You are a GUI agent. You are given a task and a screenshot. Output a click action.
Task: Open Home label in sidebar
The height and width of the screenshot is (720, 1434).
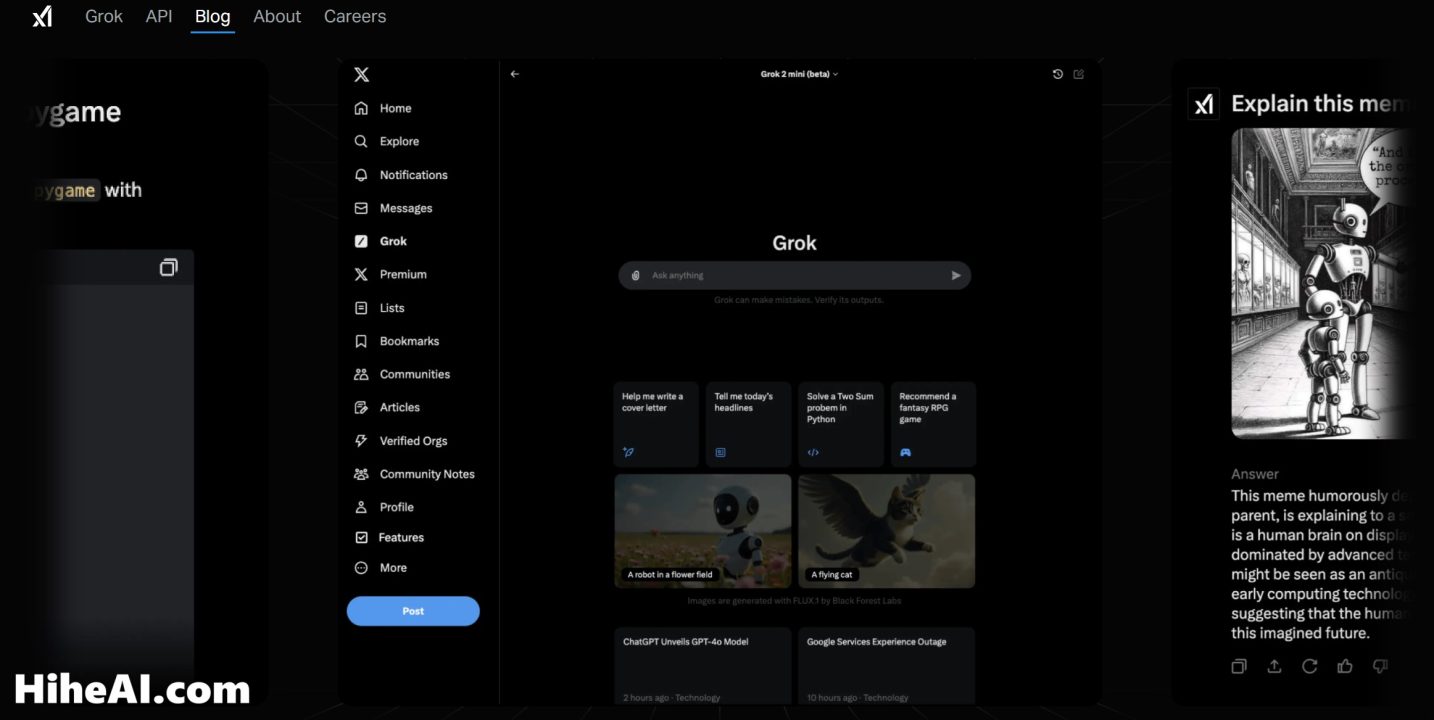395,108
